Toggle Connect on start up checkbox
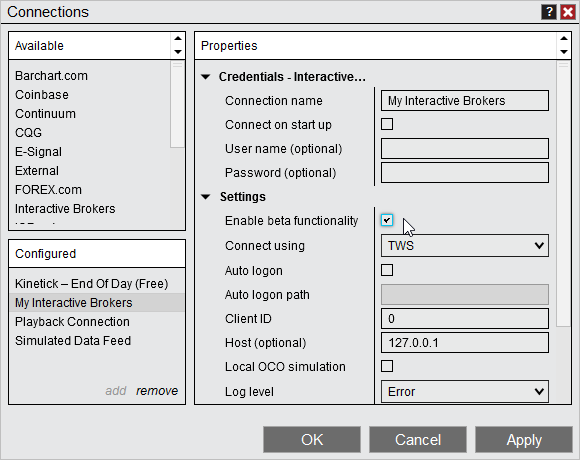The width and height of the screenshot is (580, 460). tap(387, 124)
